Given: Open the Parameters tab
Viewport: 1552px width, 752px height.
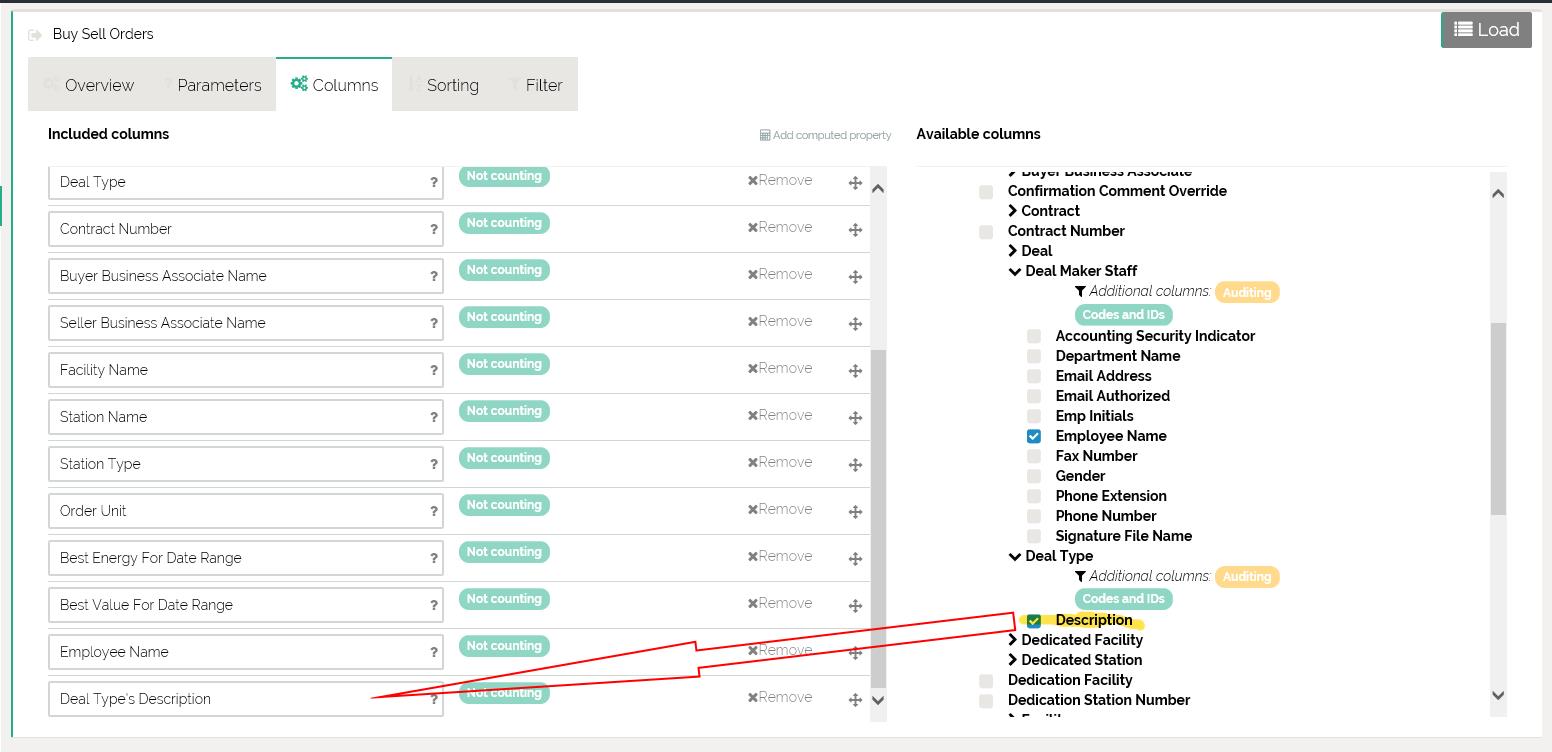Looking at the screenshot, I should pos(212,85).
